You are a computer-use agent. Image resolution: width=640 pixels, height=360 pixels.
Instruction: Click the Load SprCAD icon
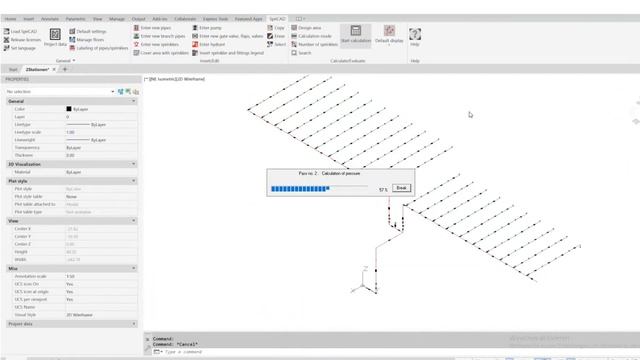click(7, 31)
